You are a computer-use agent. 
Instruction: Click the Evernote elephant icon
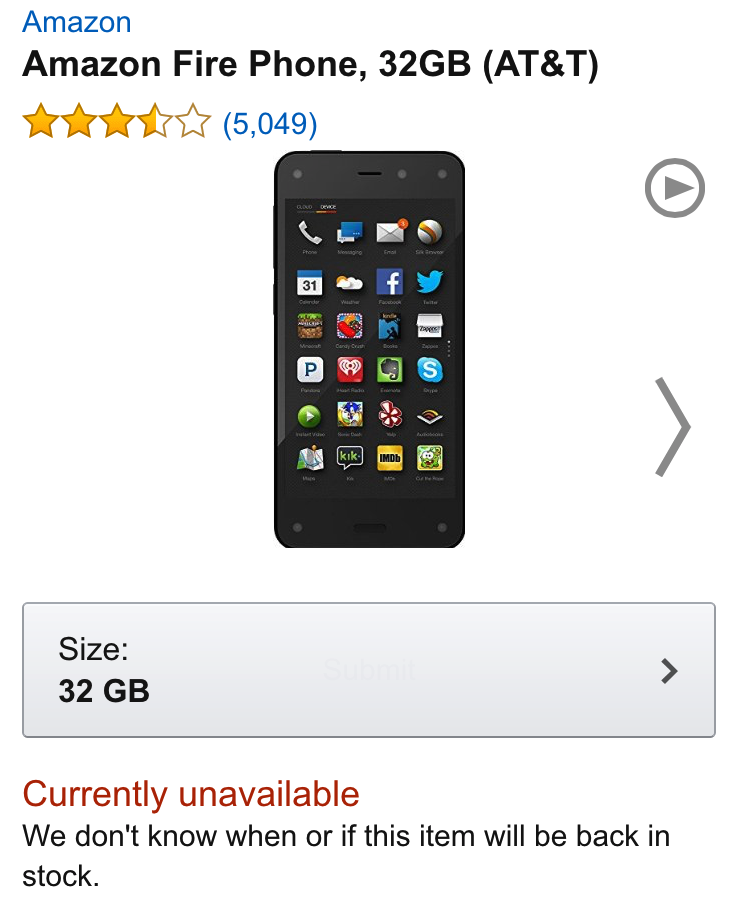click(x=389, y=370)
